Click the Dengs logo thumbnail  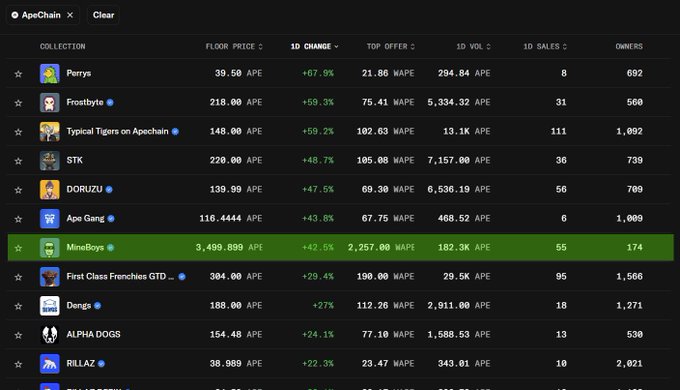pyautogui.click(x=49, y=306)
